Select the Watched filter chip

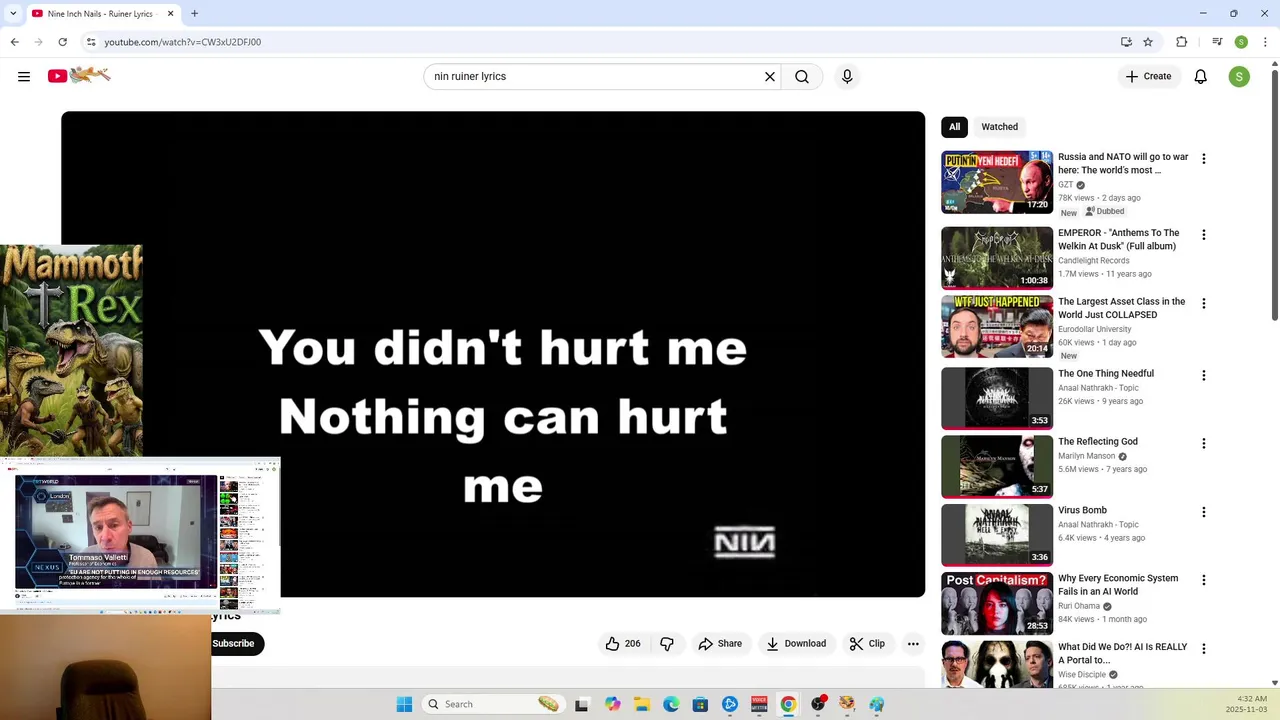[x=999, y=127]
